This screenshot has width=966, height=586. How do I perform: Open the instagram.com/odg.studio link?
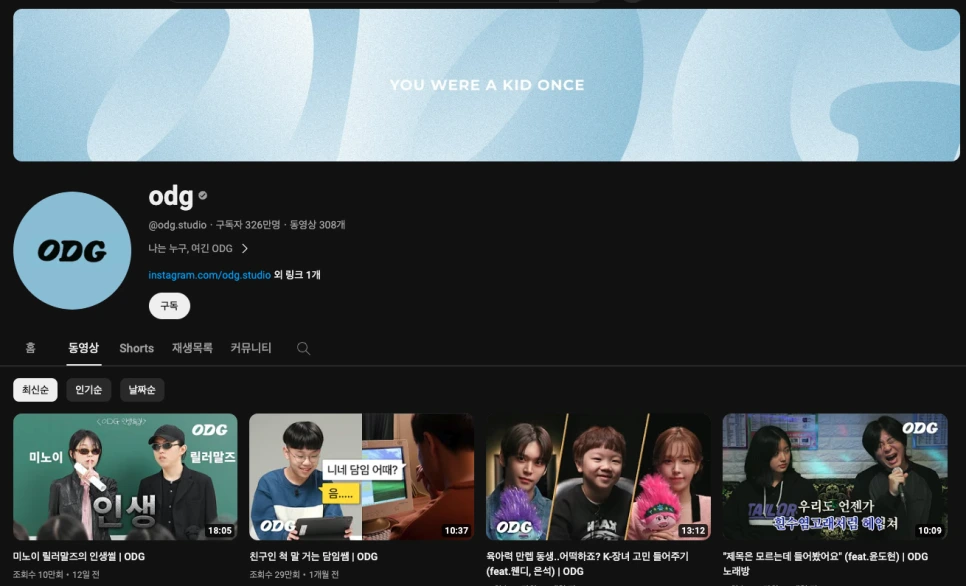click(209, 275)
